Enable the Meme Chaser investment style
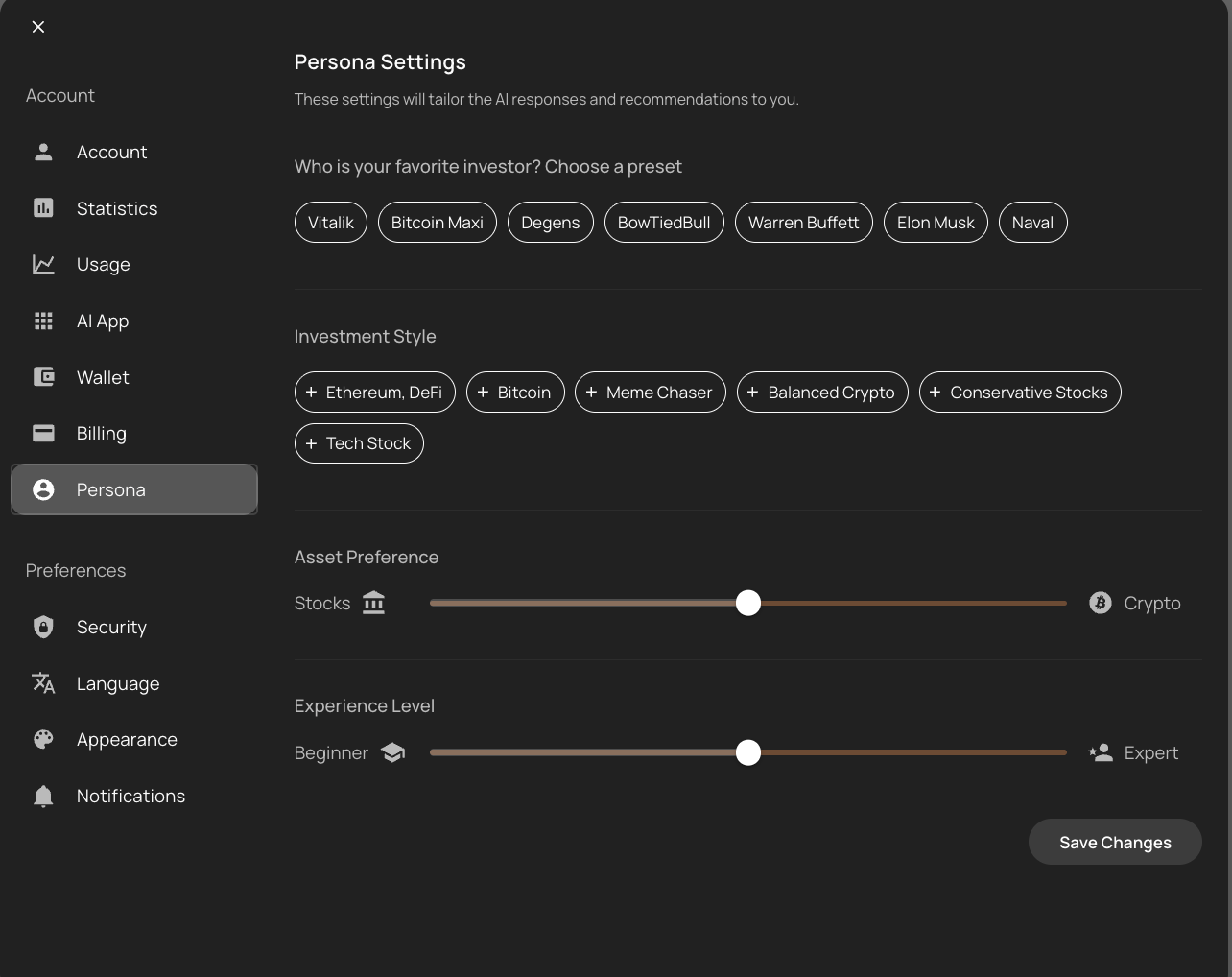Screen dimensions: 1232x977 pos(650,393)
